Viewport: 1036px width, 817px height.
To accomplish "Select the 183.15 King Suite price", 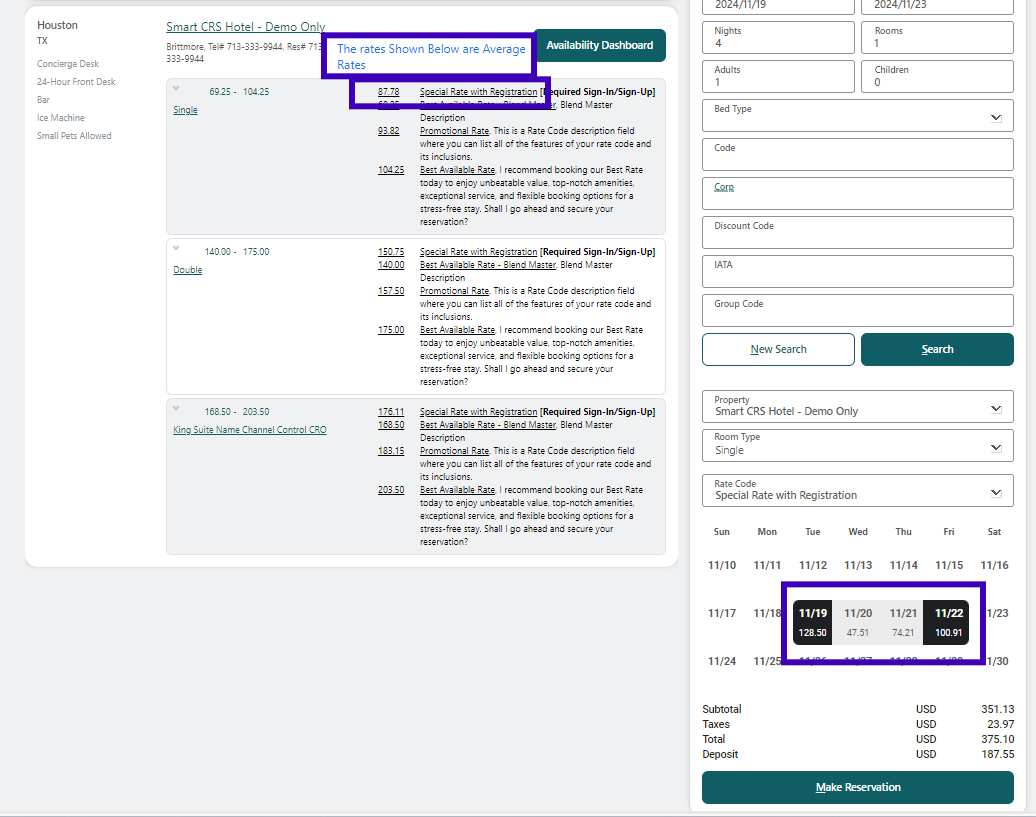I will click(x=391, y=450).
